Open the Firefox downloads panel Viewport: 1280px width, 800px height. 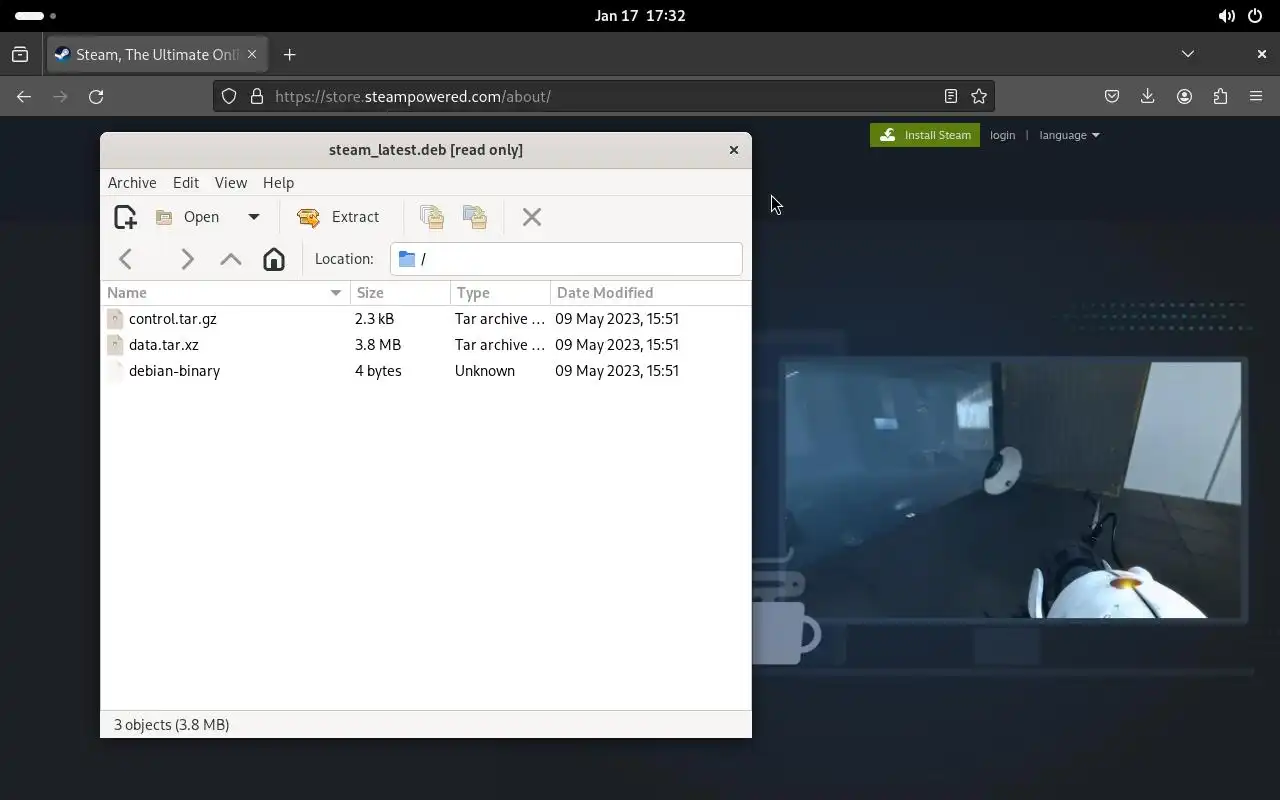pos(1148,97)
